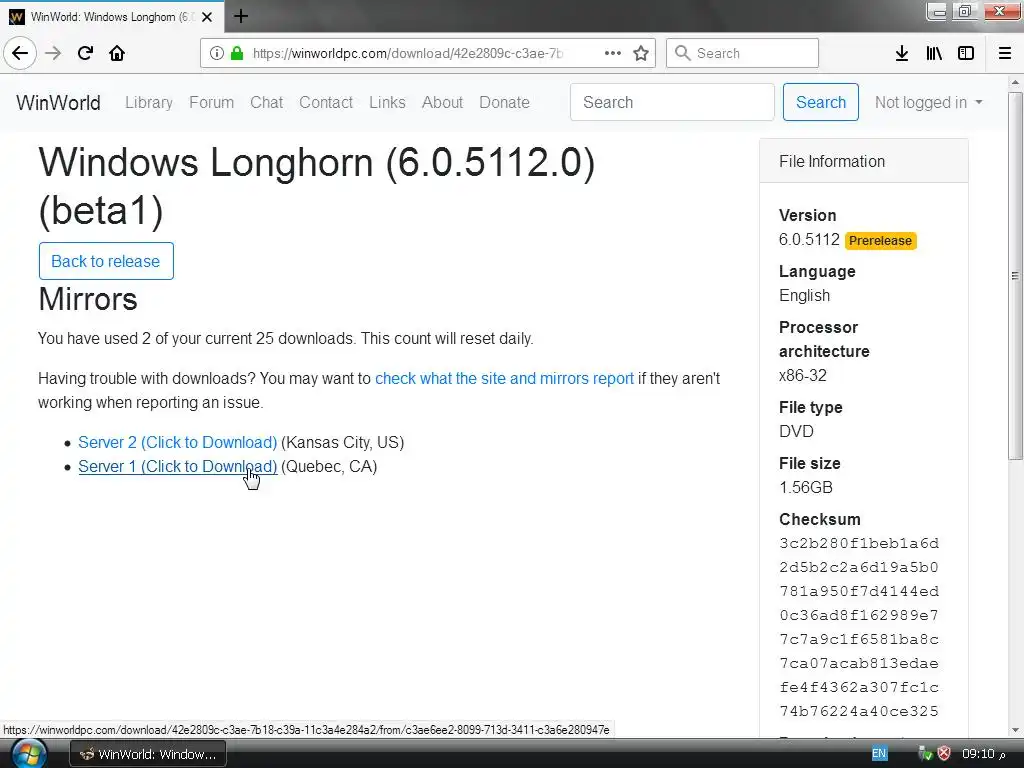Click the 6.0.5112 version number

pos(809,240)
